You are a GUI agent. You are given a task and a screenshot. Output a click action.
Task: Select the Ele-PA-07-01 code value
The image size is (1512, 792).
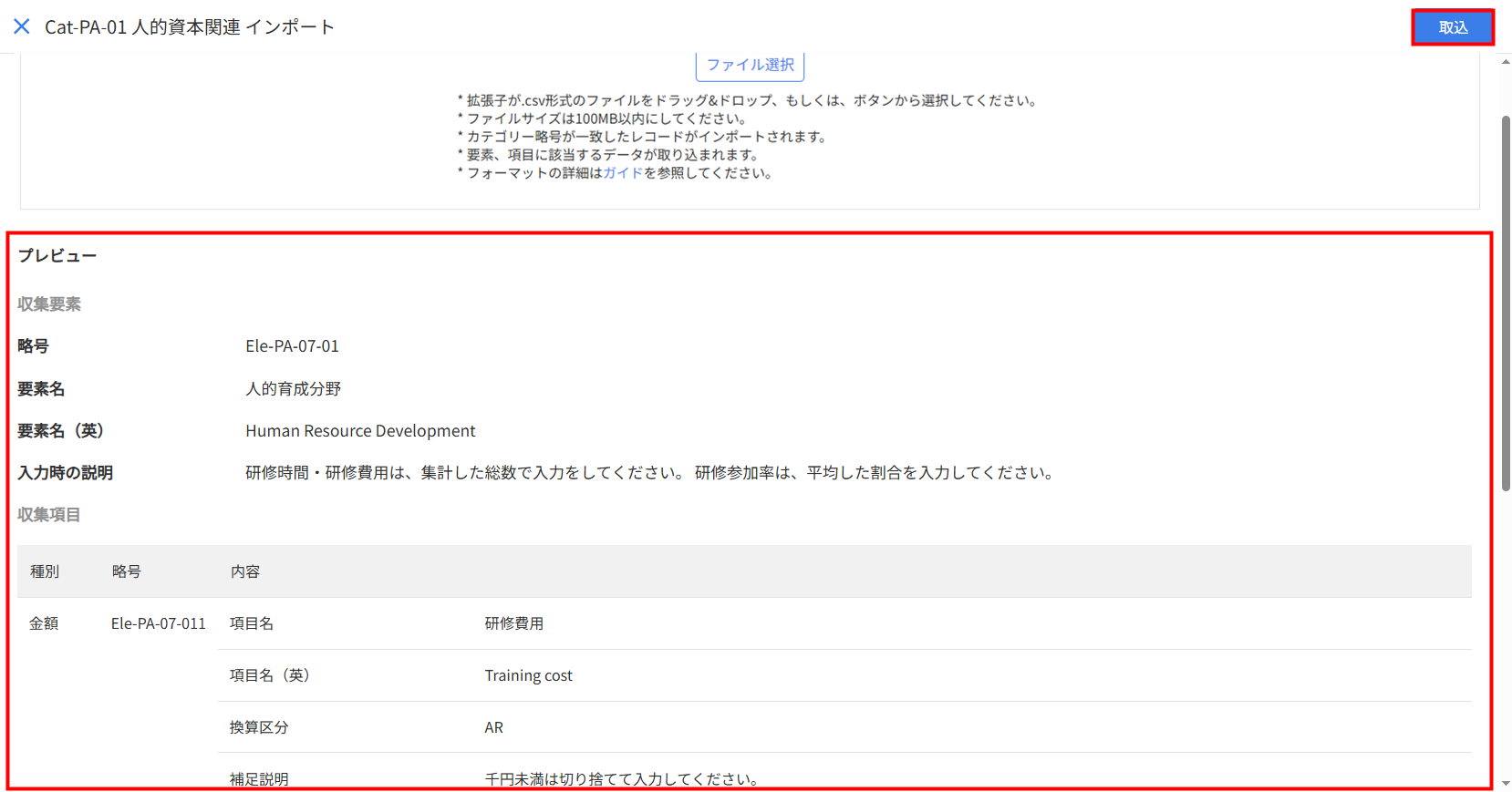292,346
